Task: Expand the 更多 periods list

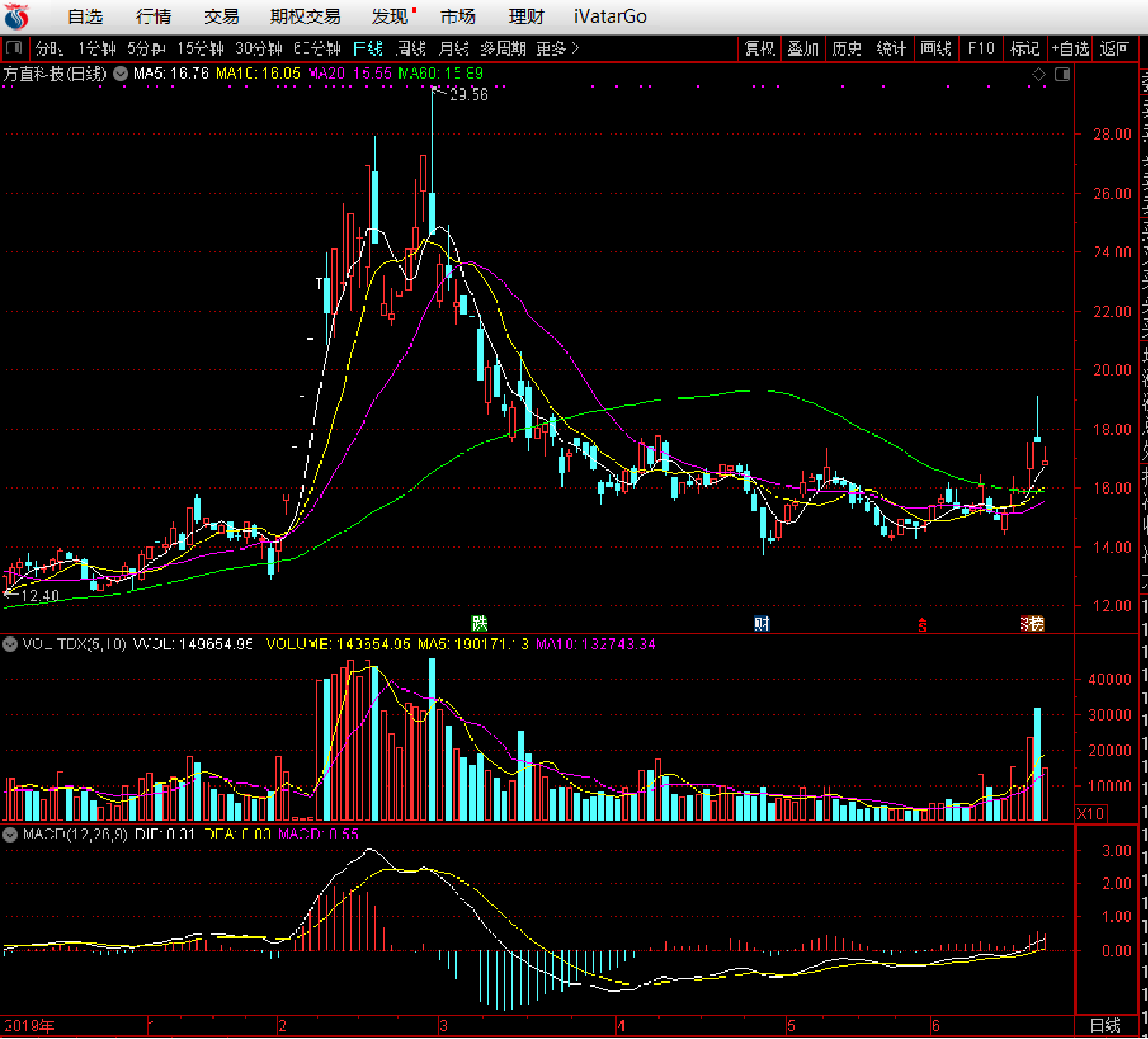Action: point(558,49)
